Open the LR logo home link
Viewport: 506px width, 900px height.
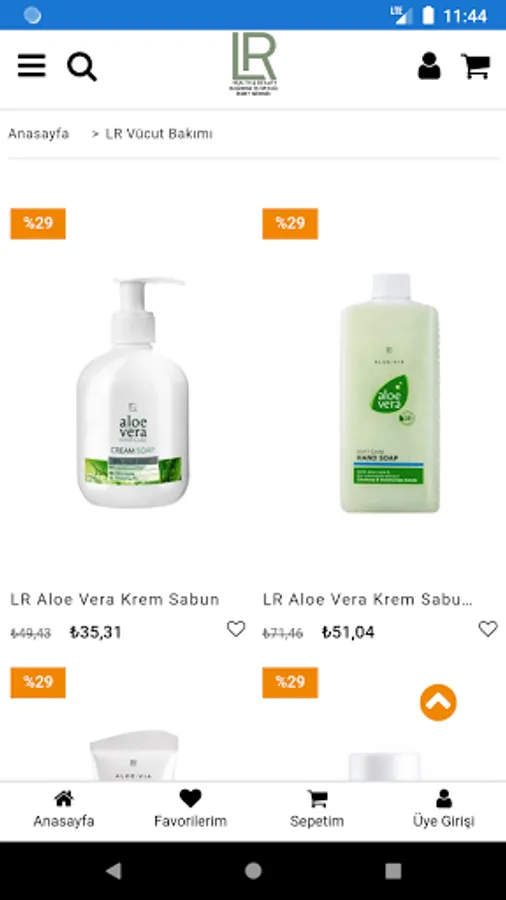(x=254, y=63)
